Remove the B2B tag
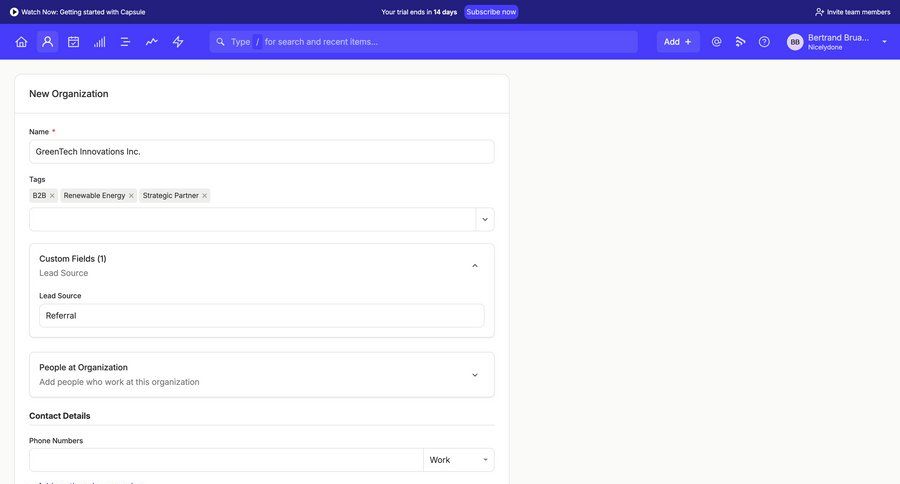This screenshot has width=900, height=484. click(x=52, y=196)
